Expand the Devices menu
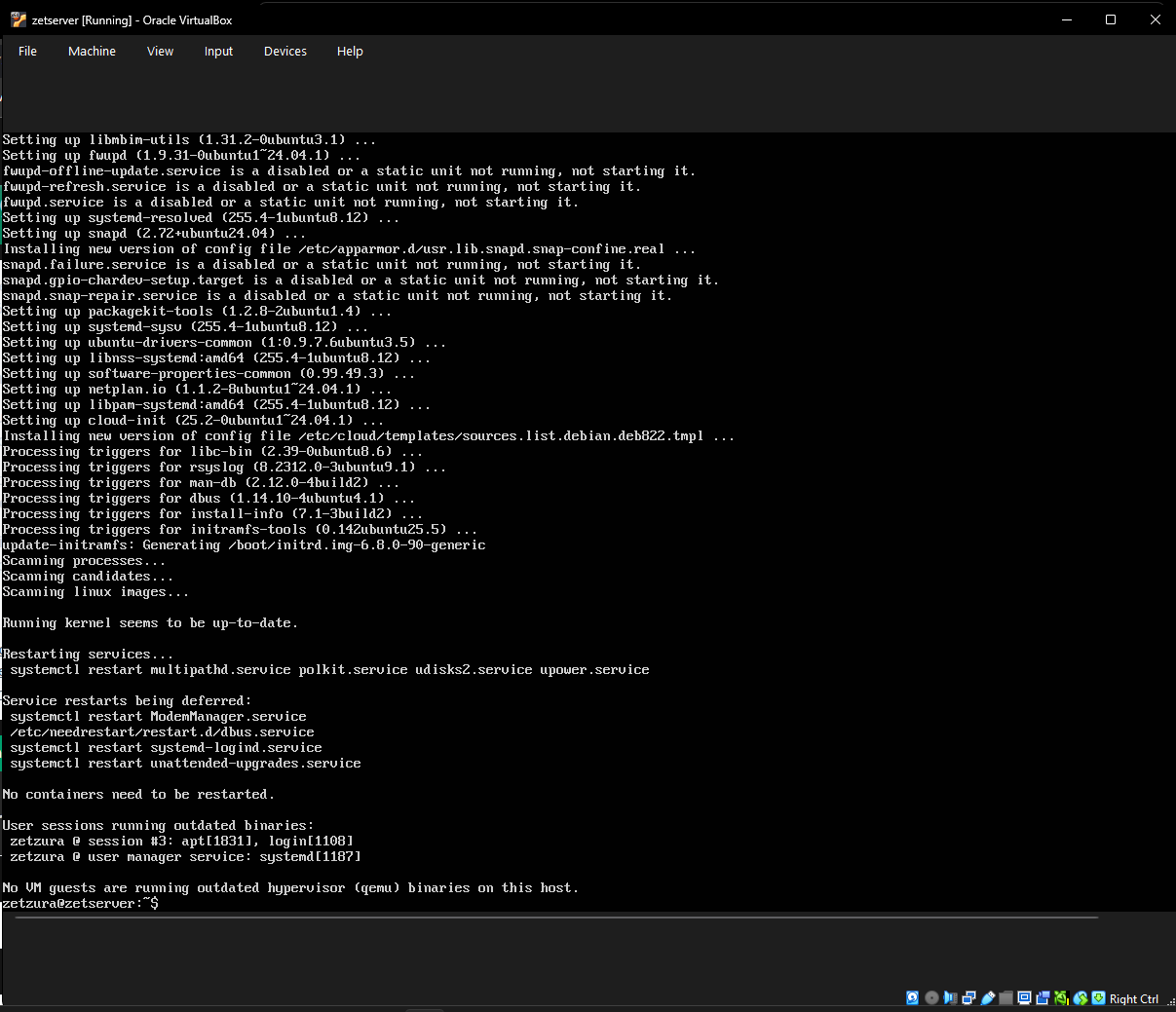The height and width of the screenshot is (1012, 1176). click(285, 52)
